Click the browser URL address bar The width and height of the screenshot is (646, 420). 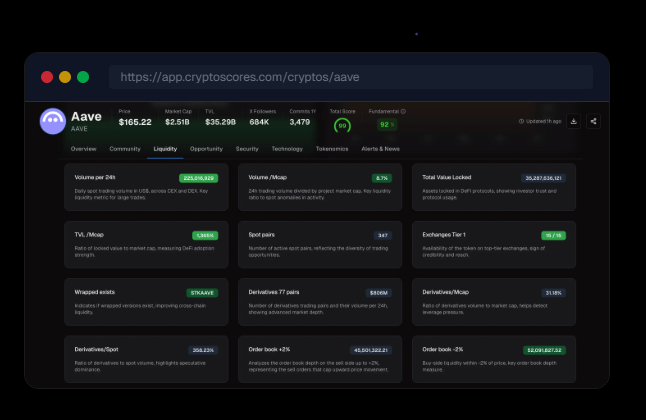tap(350, 77)
